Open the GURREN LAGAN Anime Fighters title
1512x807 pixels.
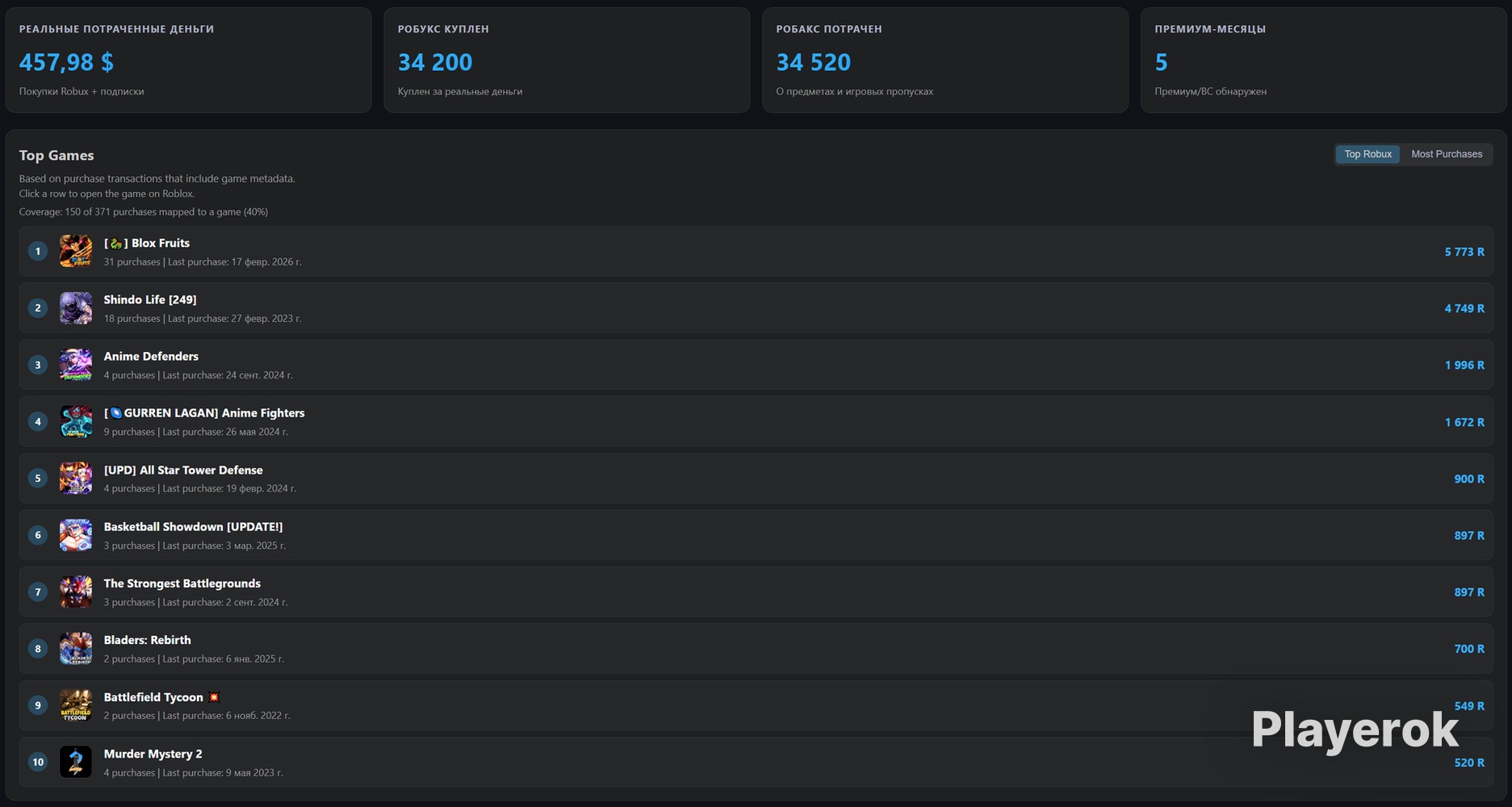tap(204, 413)
